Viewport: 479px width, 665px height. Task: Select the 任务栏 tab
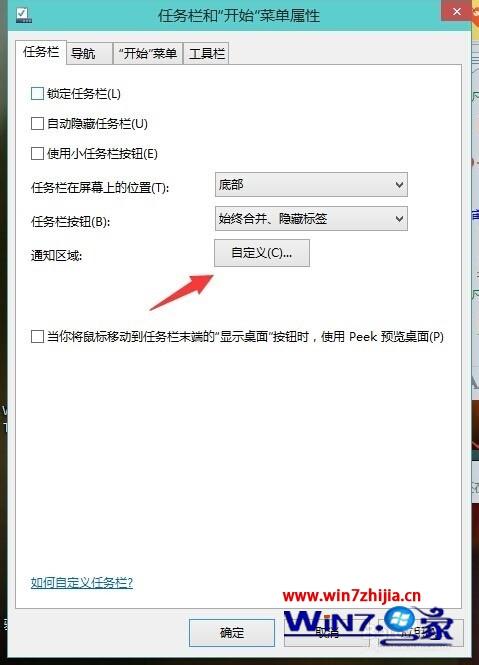pos(41,52)
